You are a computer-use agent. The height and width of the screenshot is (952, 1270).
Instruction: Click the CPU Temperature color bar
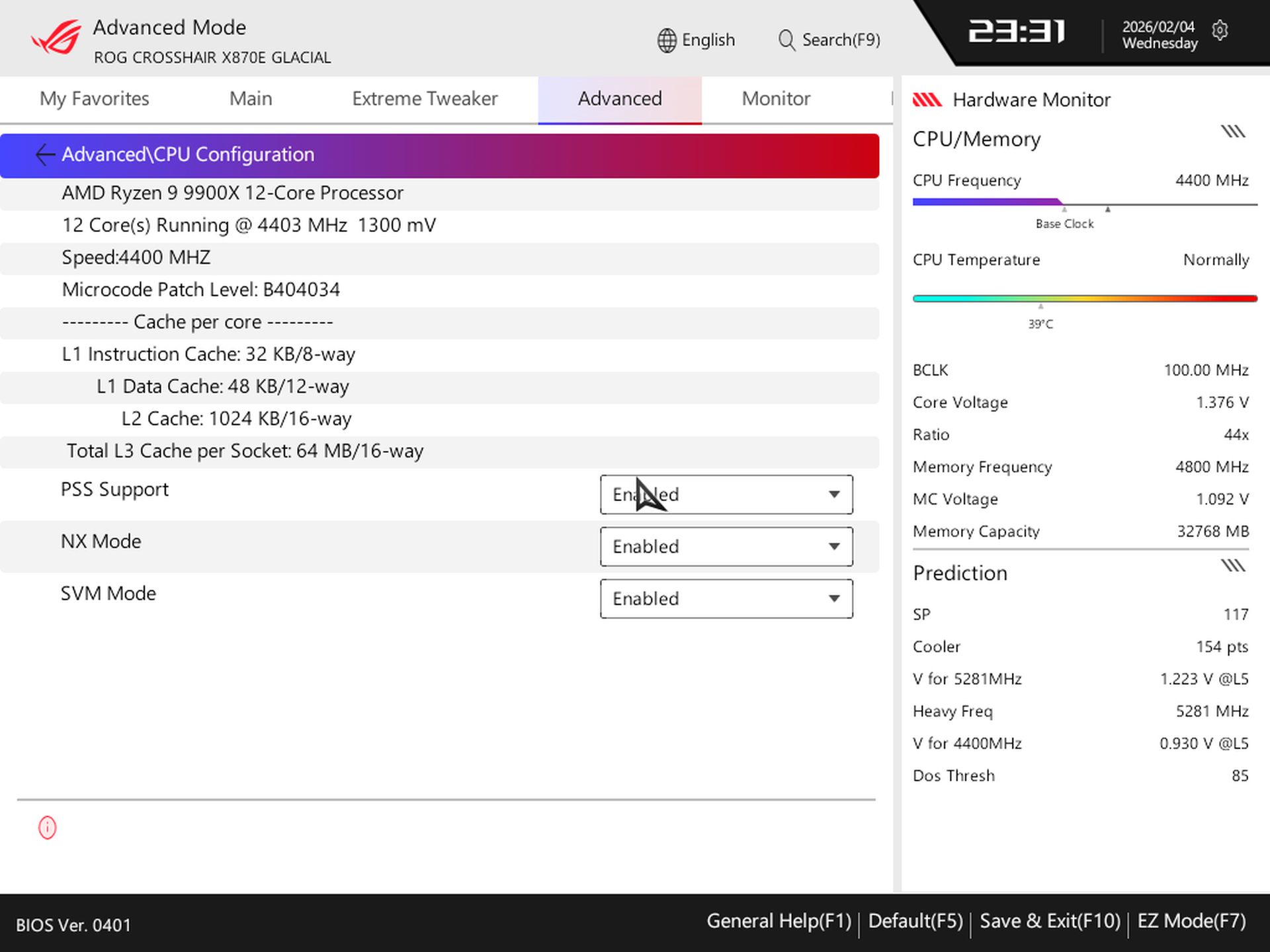tap(1084, 299)
